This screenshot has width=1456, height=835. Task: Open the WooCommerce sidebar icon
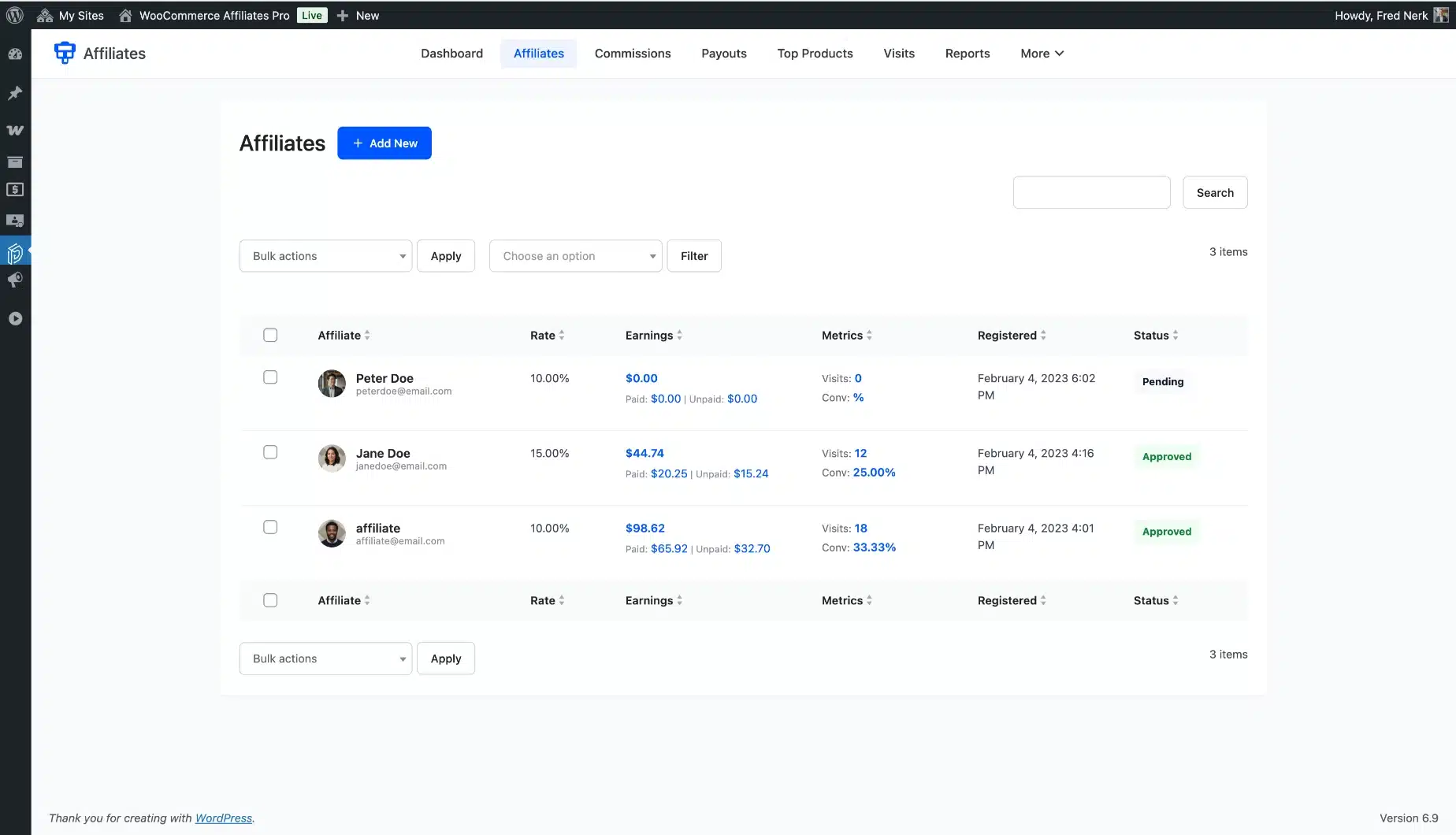[x=15, y=130]
